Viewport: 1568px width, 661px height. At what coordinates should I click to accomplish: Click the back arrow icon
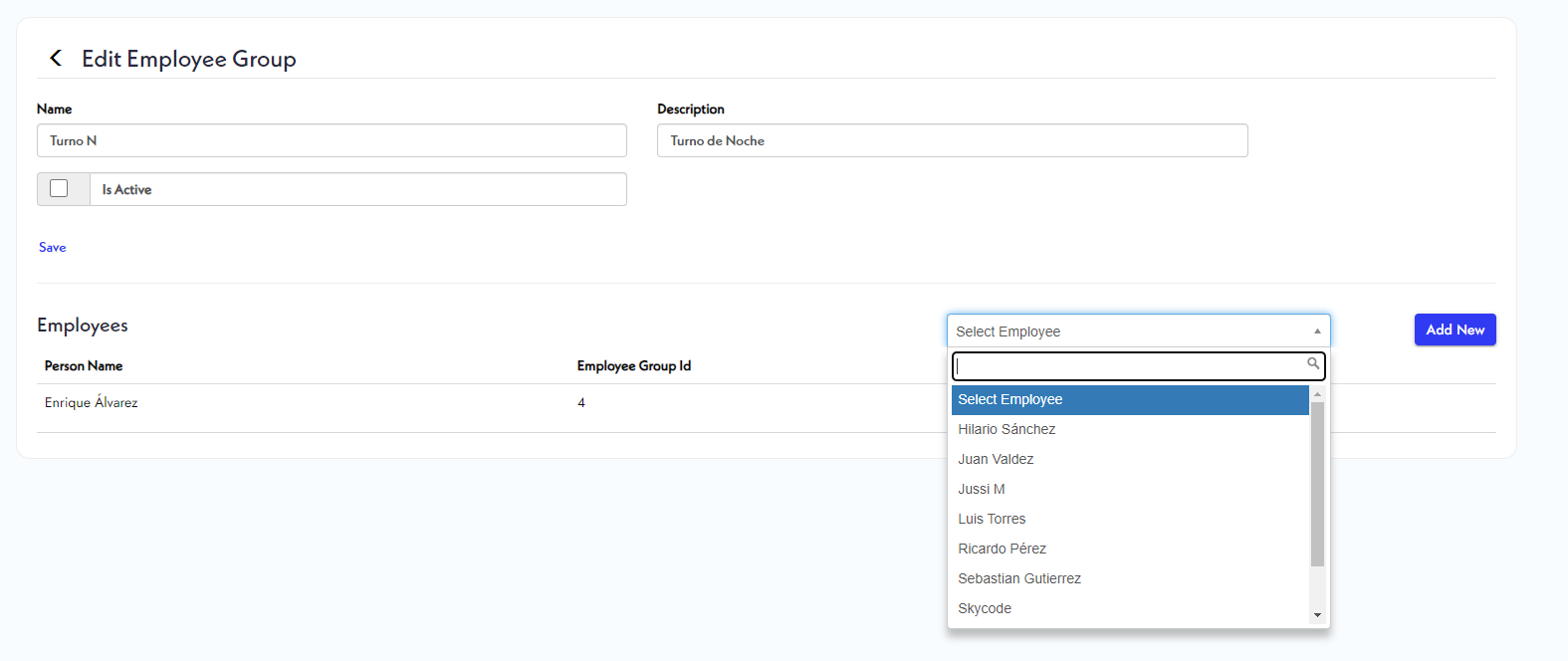coord(56,59)
